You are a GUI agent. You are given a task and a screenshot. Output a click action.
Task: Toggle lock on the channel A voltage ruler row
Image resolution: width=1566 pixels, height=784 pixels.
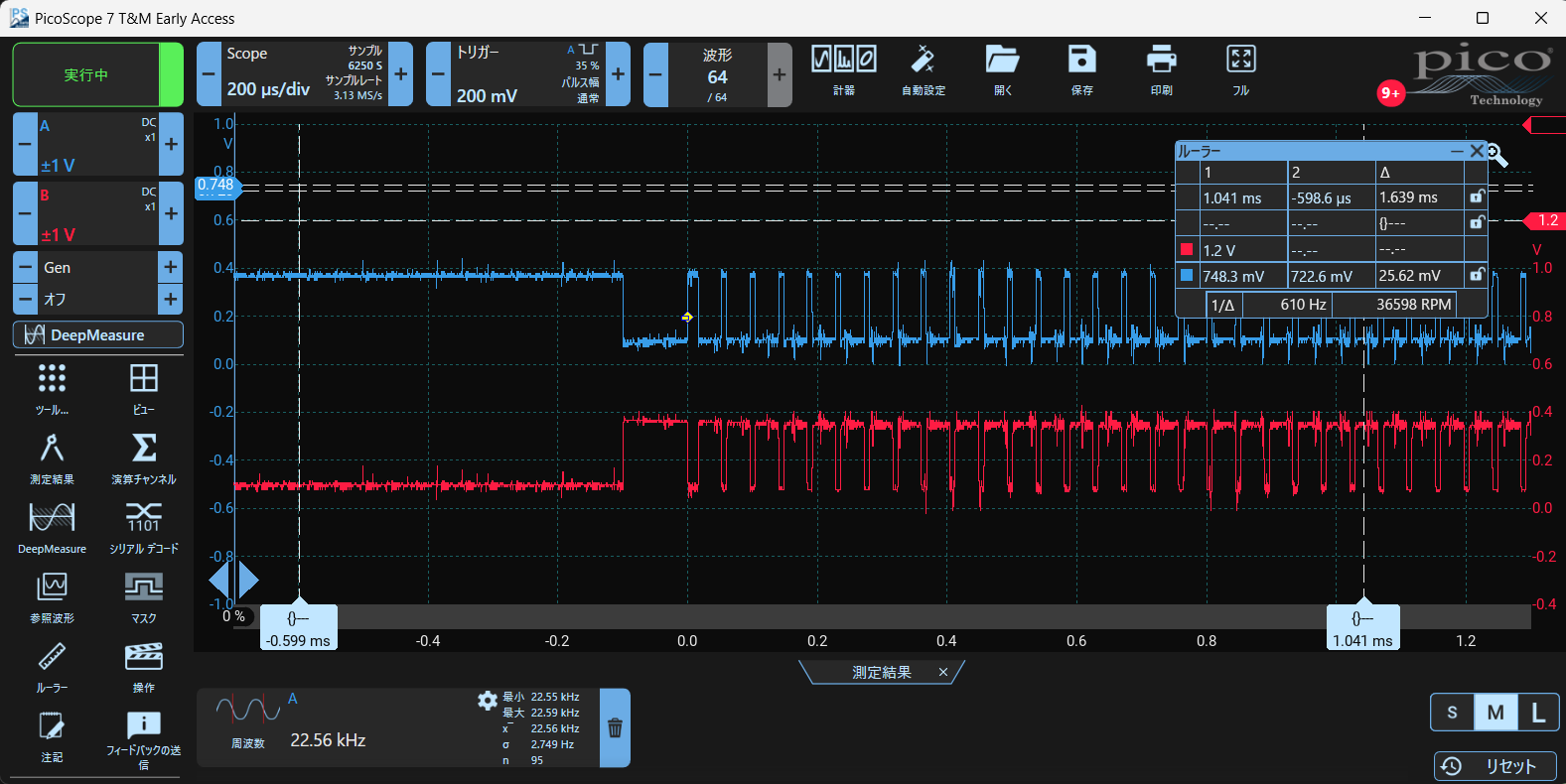click(x=1477, y=275)
